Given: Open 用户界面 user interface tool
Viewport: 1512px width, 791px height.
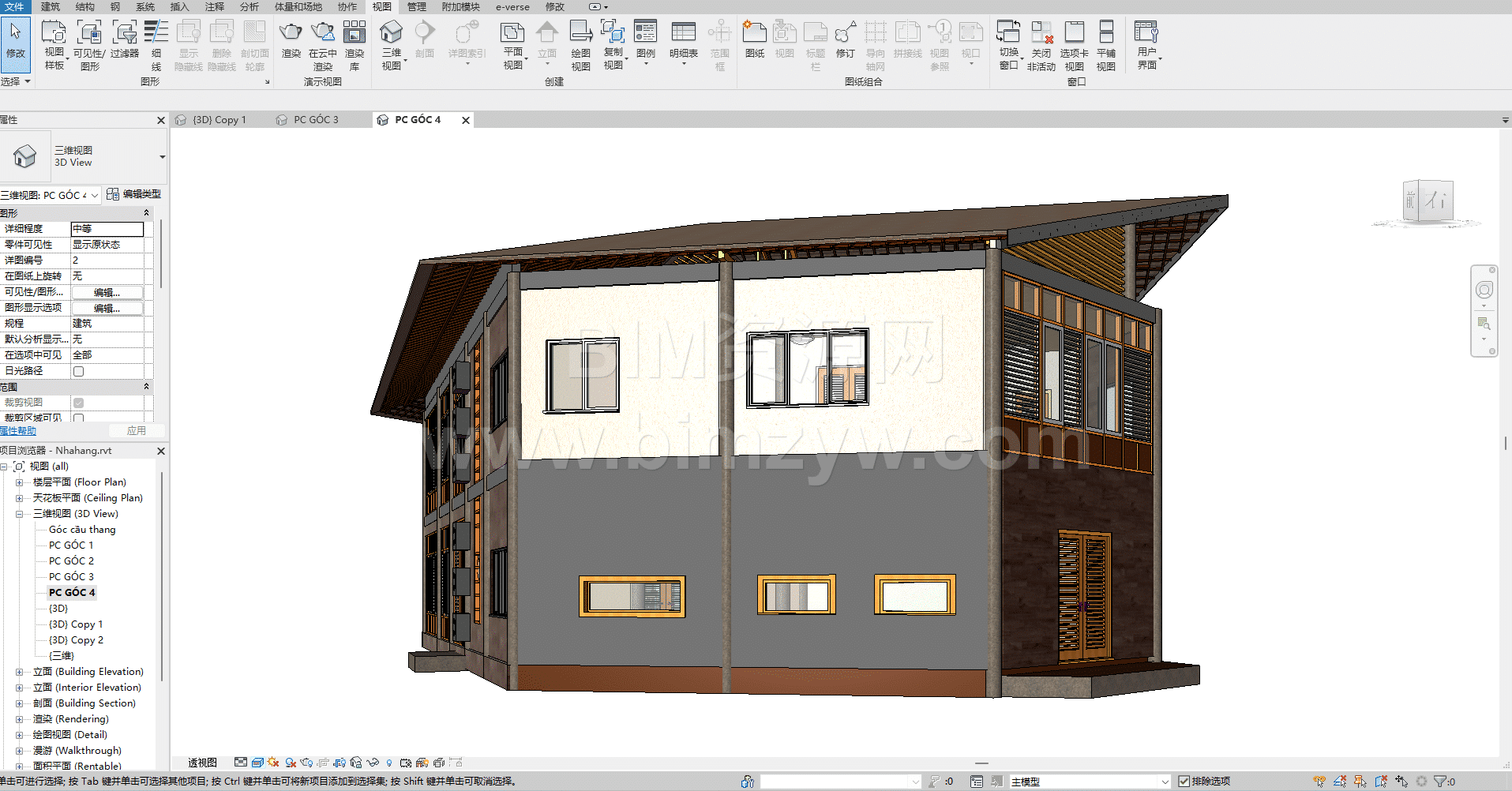Looking at the screenshot, I should click(1147, 44).
